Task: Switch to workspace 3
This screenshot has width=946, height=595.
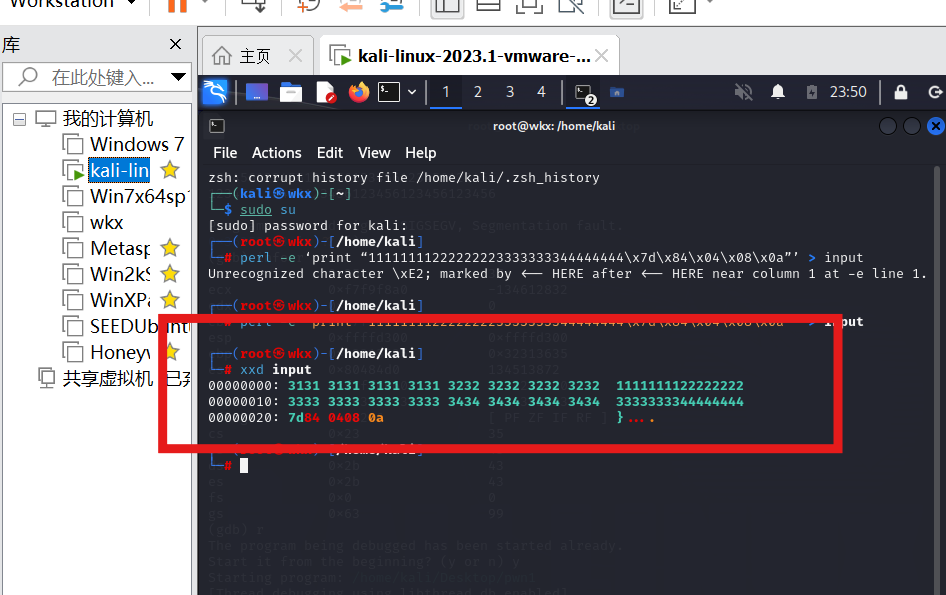Action: point(510,92)
